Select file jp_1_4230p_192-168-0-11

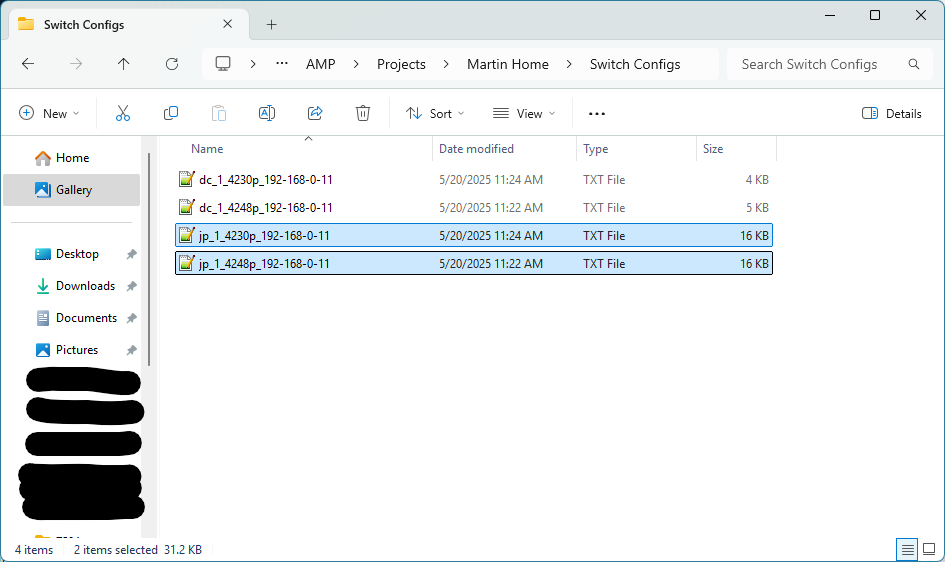[474, 236]
